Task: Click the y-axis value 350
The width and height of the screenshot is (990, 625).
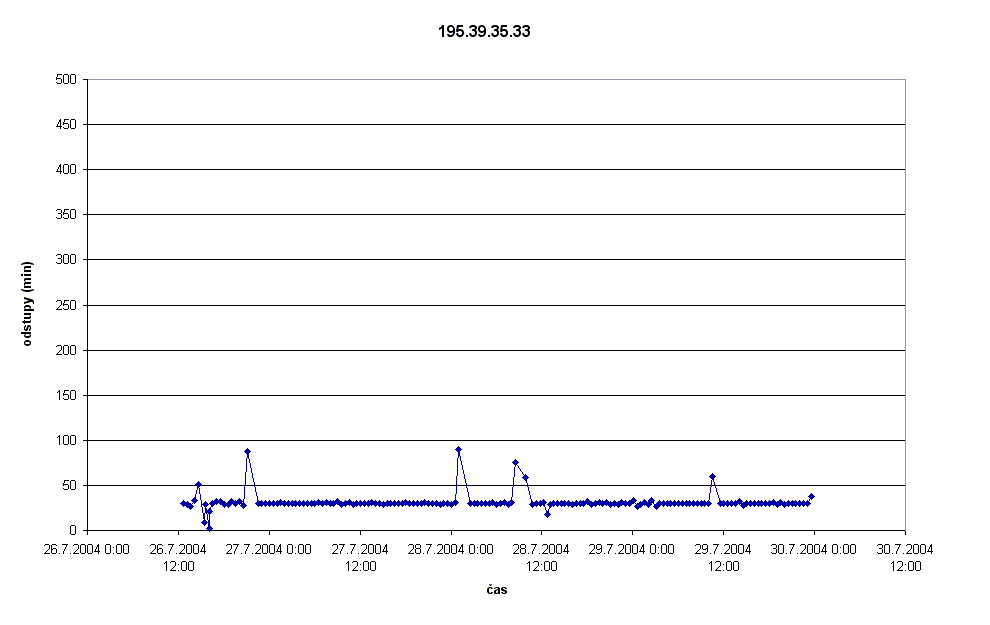Action: [66, 215]
